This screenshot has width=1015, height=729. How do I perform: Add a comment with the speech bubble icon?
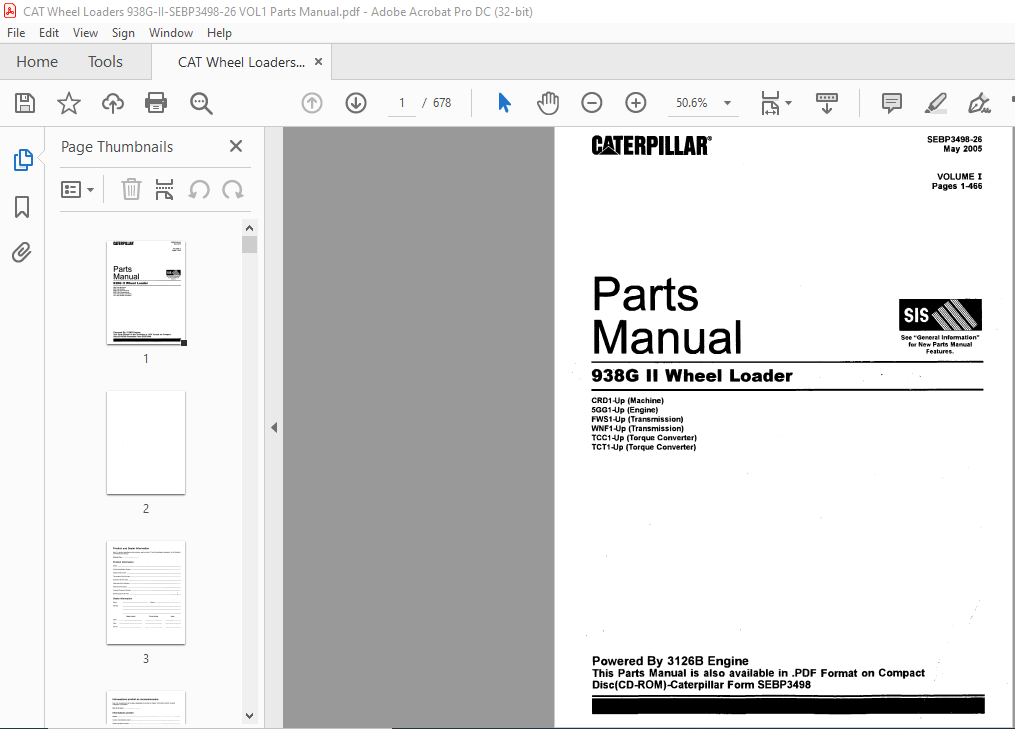click(x=891, y=103)
